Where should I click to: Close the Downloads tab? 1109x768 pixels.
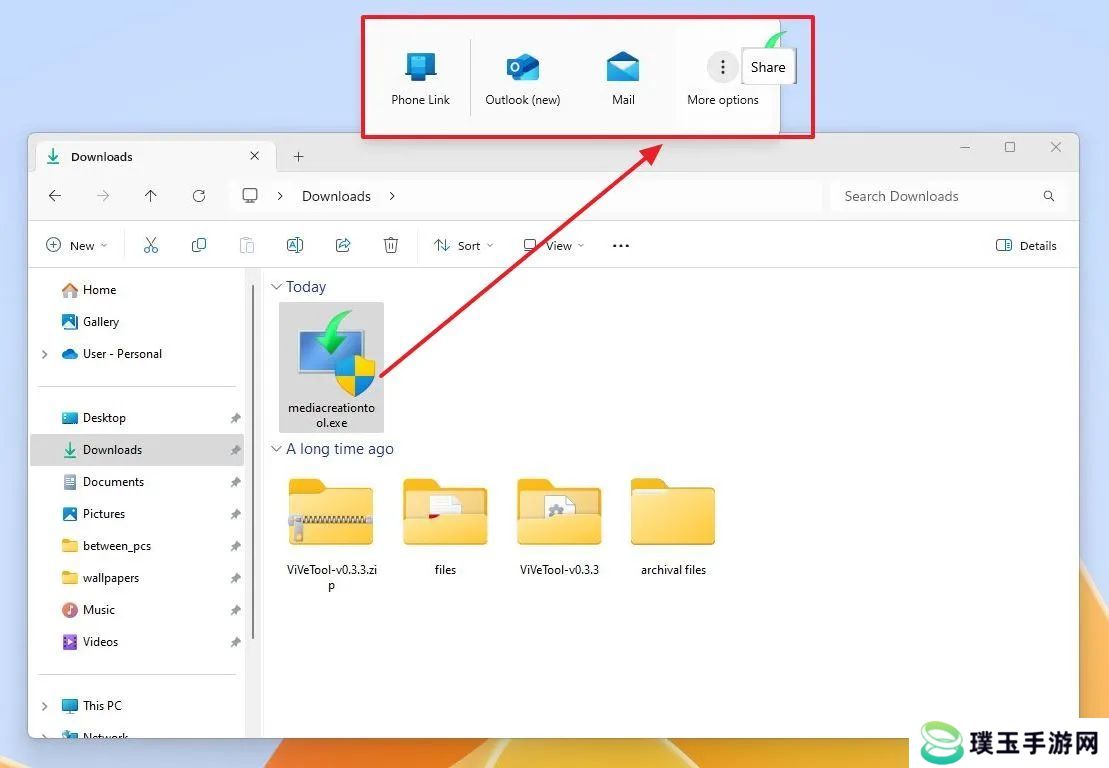pyautogui.click(x=255, y=156)
